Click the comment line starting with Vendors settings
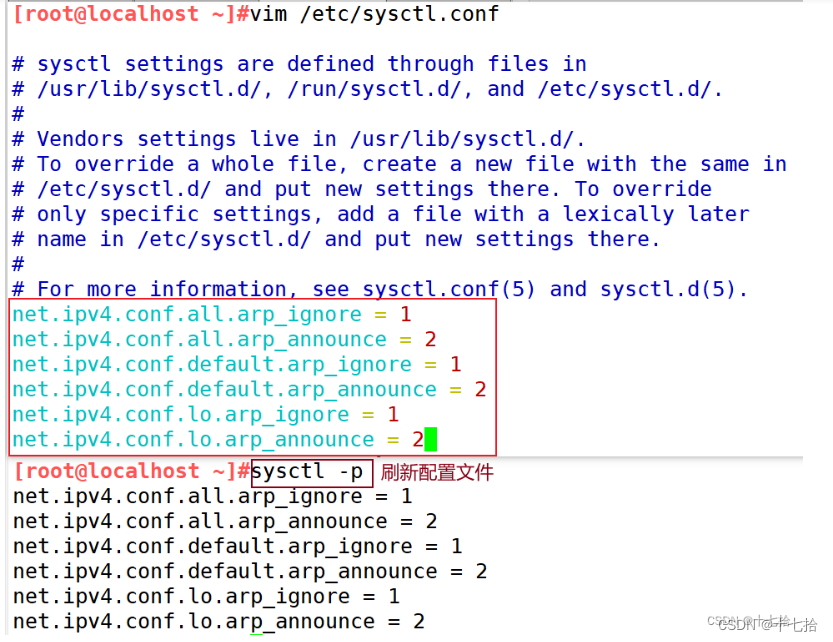Viewport: 833px width, 642px height. 299,139
